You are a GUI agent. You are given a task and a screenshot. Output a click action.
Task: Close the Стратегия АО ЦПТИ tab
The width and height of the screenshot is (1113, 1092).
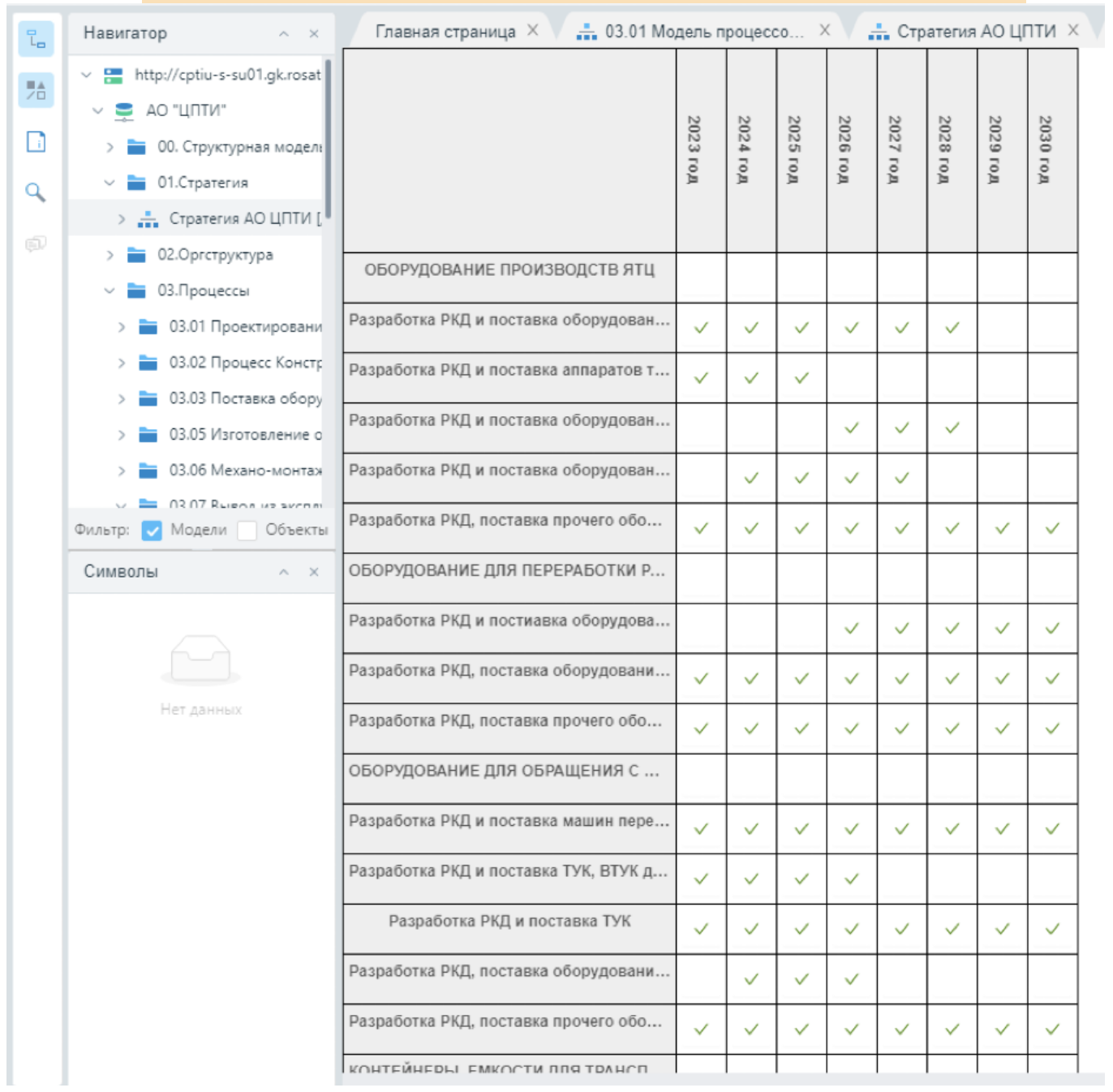click(1073, 30)
